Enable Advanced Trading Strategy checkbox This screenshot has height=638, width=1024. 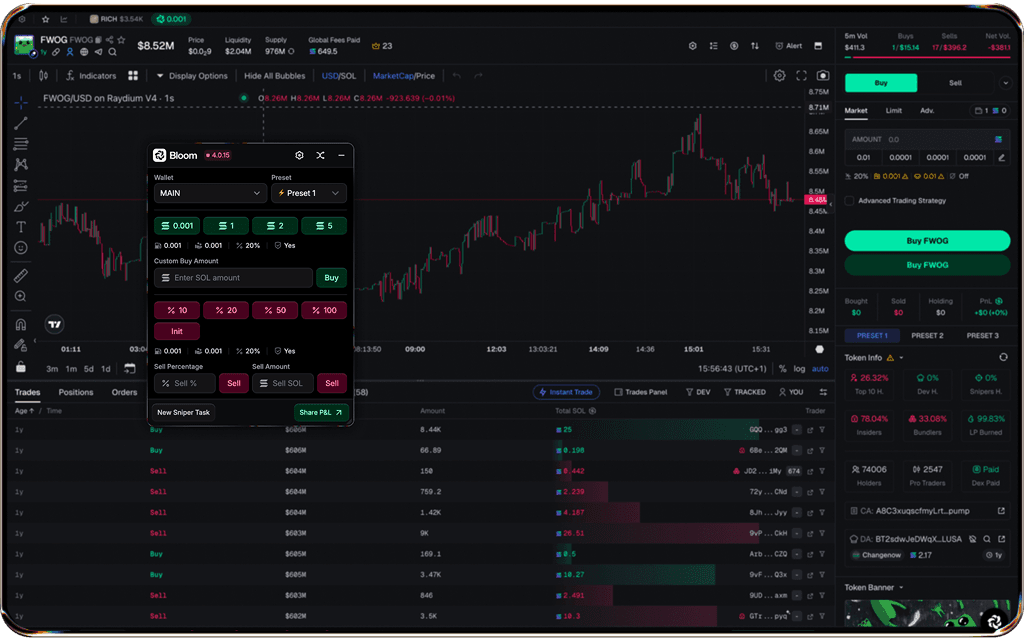[850, 200]
